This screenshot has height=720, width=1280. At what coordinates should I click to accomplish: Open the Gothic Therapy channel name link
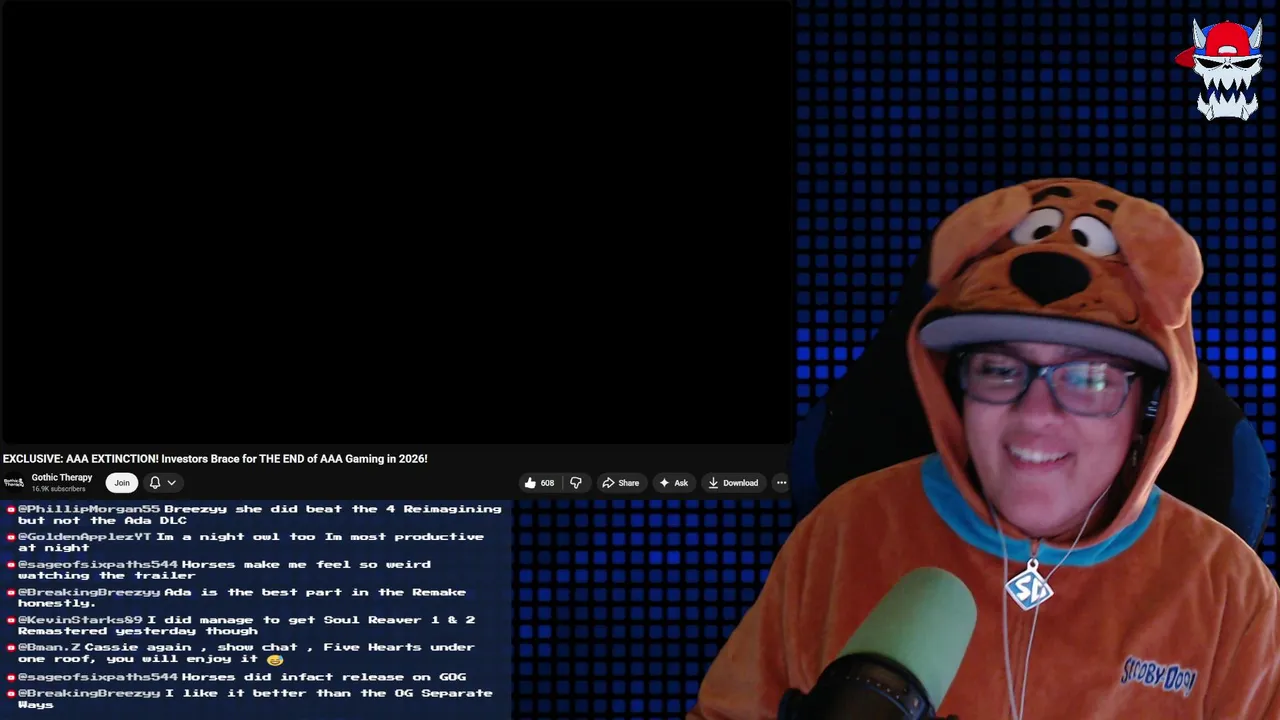pyautogui.click(x=62, y=478)
